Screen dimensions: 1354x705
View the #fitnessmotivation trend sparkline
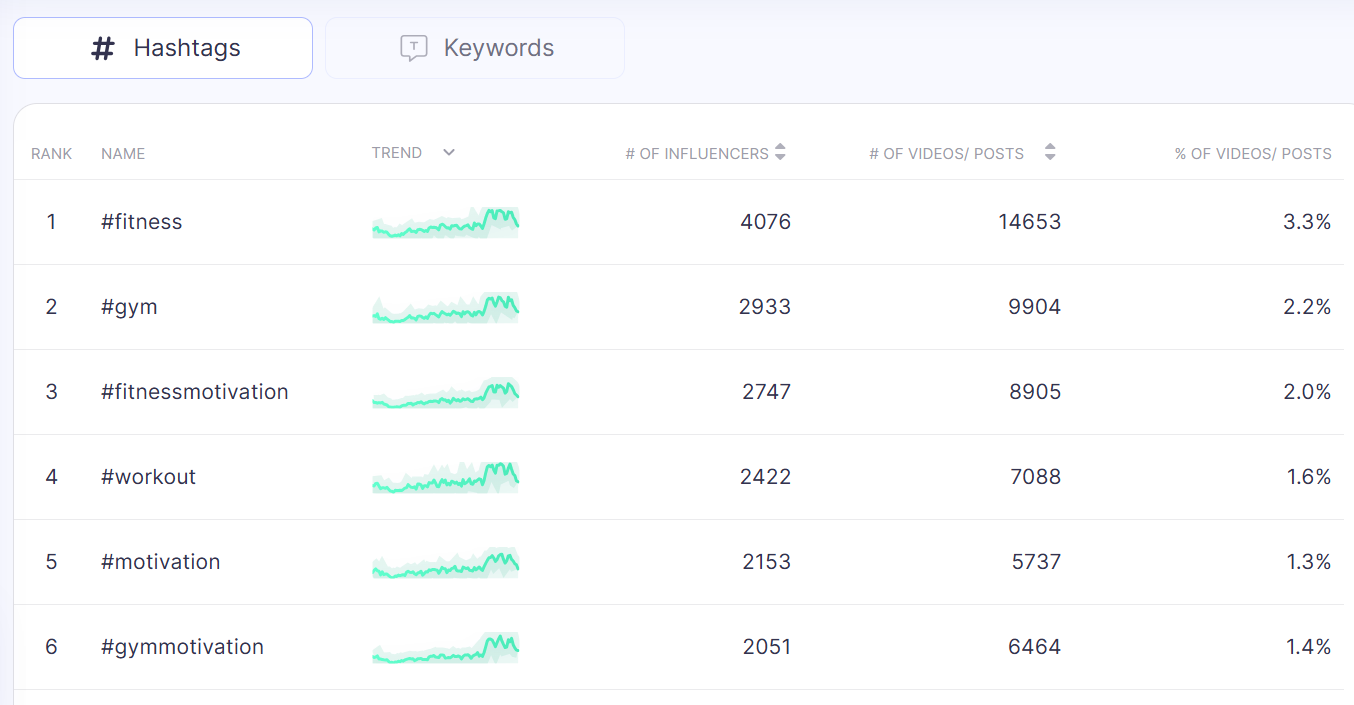pyautogui.click(x=446, y=392)
